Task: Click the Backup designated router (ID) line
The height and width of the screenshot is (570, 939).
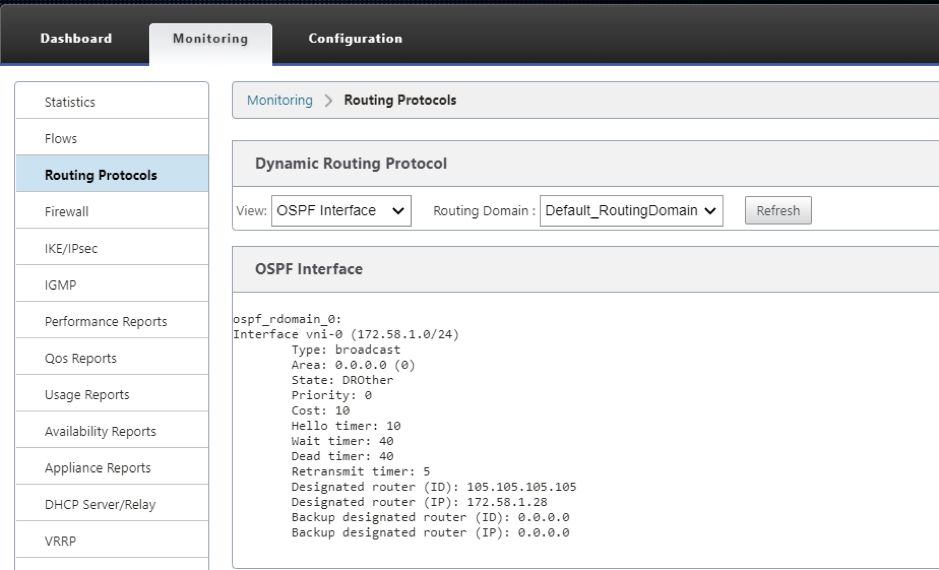Action: point(430,517)
